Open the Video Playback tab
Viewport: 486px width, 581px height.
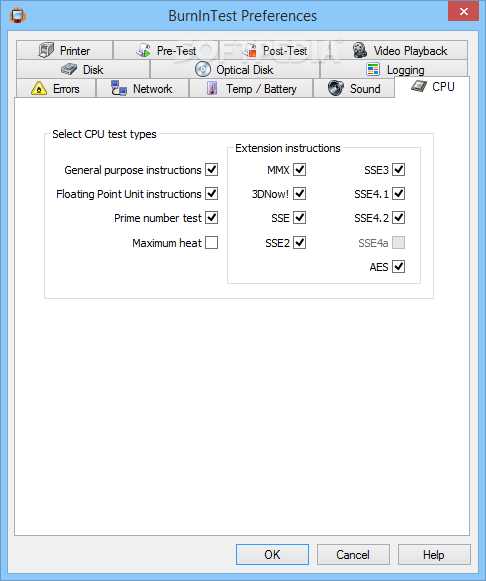coord(399,50)
